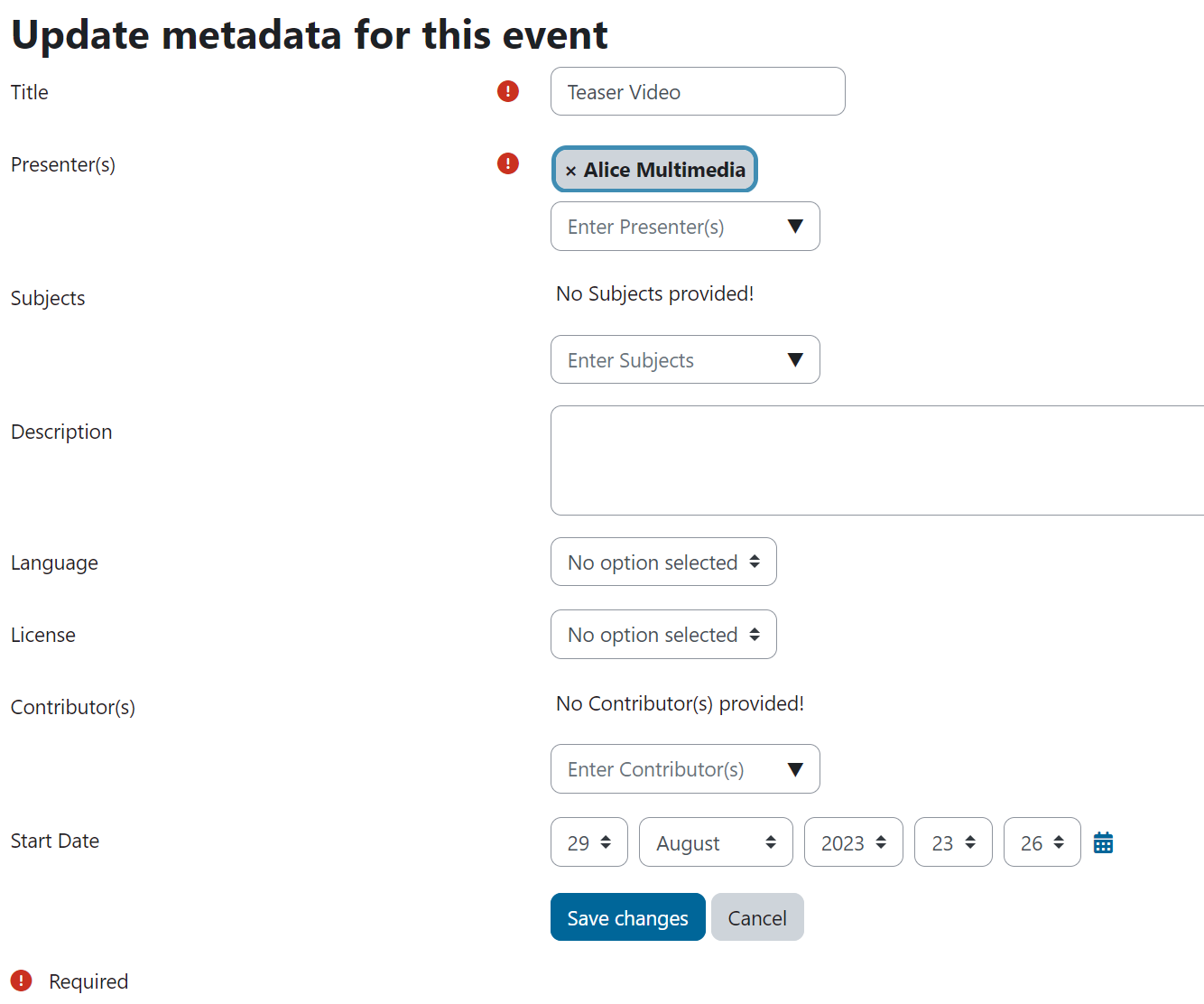The image size is (1204, 1004).
Task: Focus the Title text field
Action: [x=698, y=91]
